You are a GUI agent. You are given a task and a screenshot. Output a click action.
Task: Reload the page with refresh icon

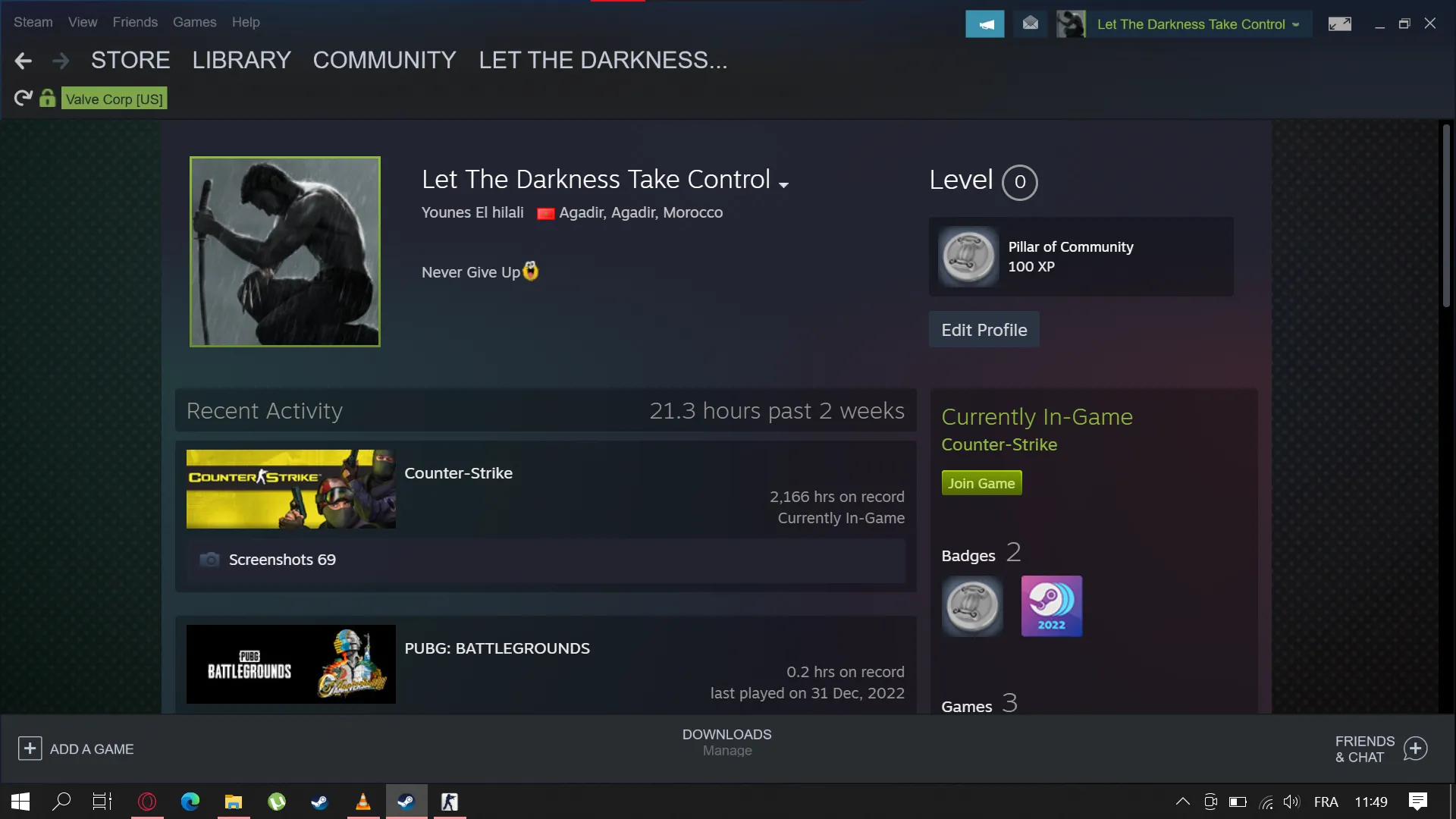pos(24,99)
